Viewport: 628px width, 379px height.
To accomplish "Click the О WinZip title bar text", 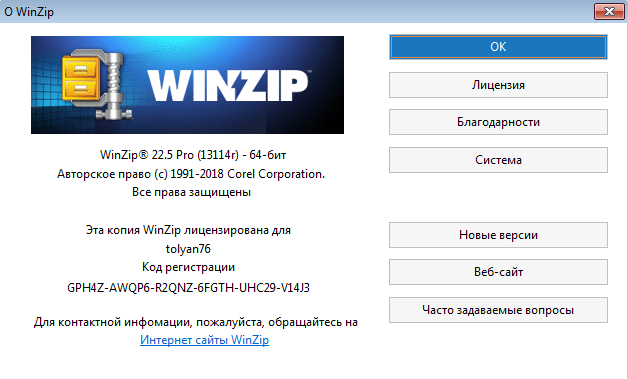I will 29,12.
